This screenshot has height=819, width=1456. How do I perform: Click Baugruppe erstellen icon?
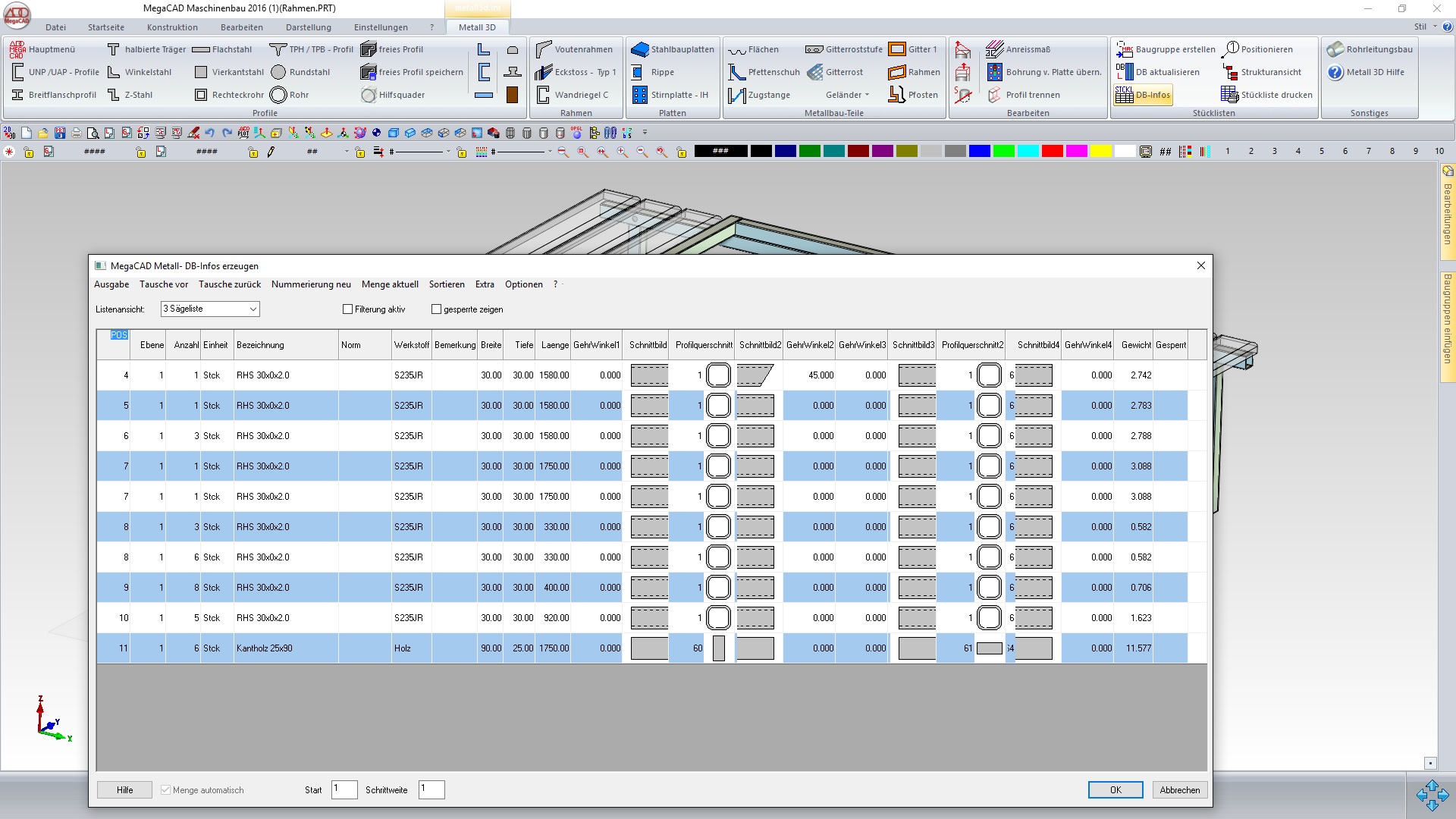(x=1124, y=49)
